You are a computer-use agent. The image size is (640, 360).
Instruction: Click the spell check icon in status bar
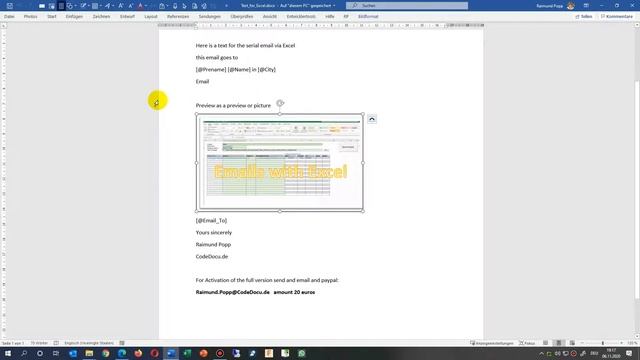[x=56, y=343]
